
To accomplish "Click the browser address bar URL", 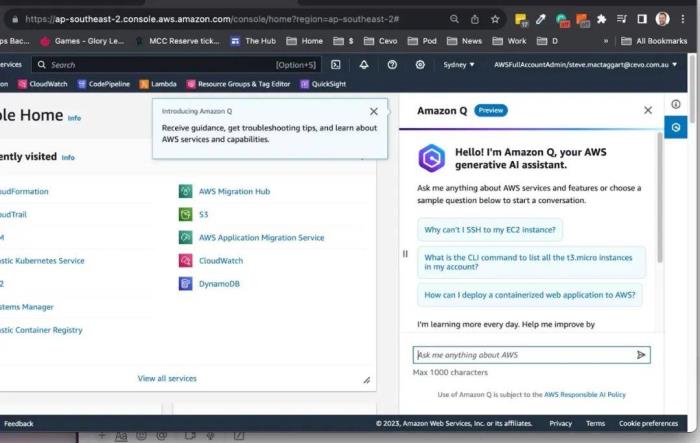I will point(212,19).
